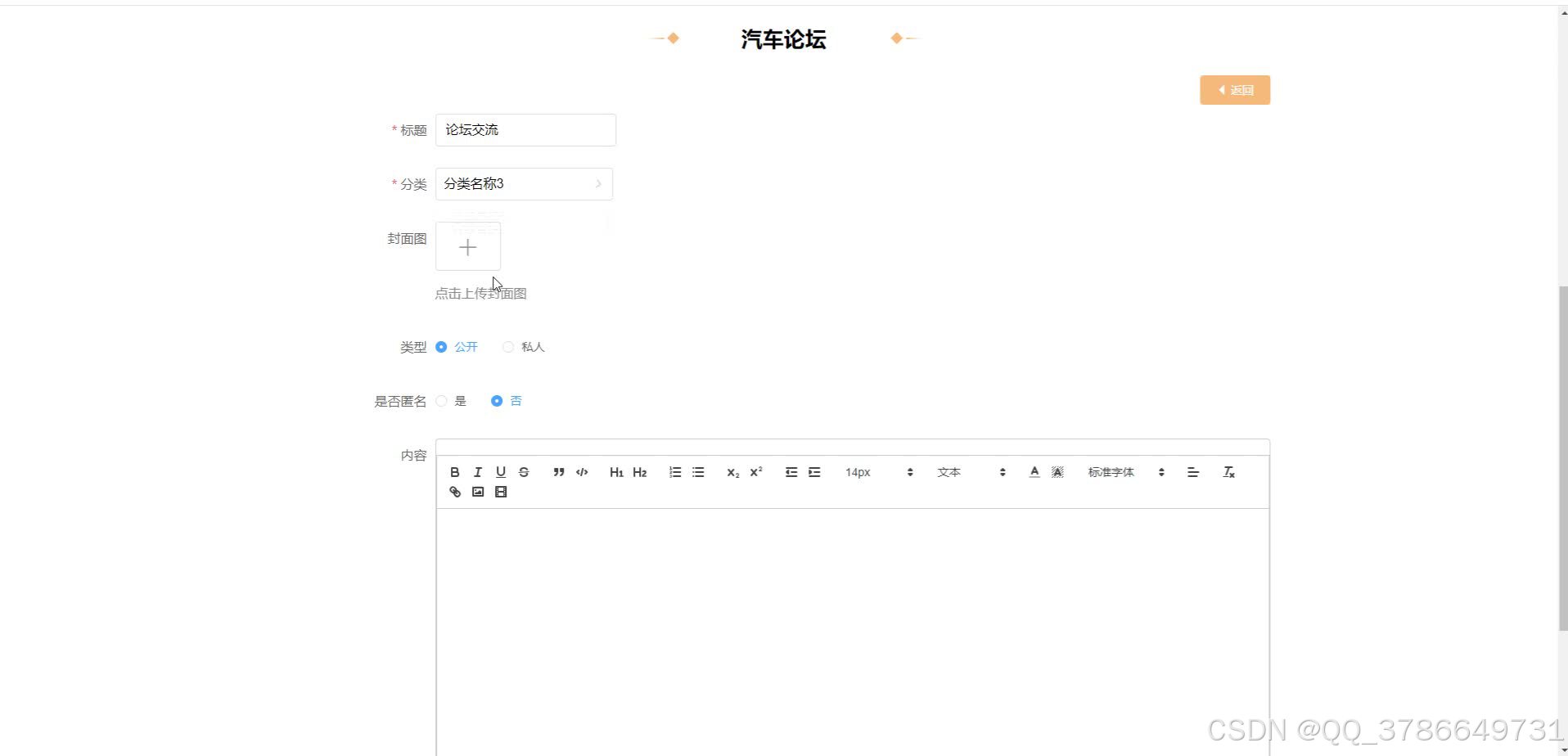The image size is (1568, 756).
Task: Insert a code block
Action: pyautogui.click(x=582, y=472)
